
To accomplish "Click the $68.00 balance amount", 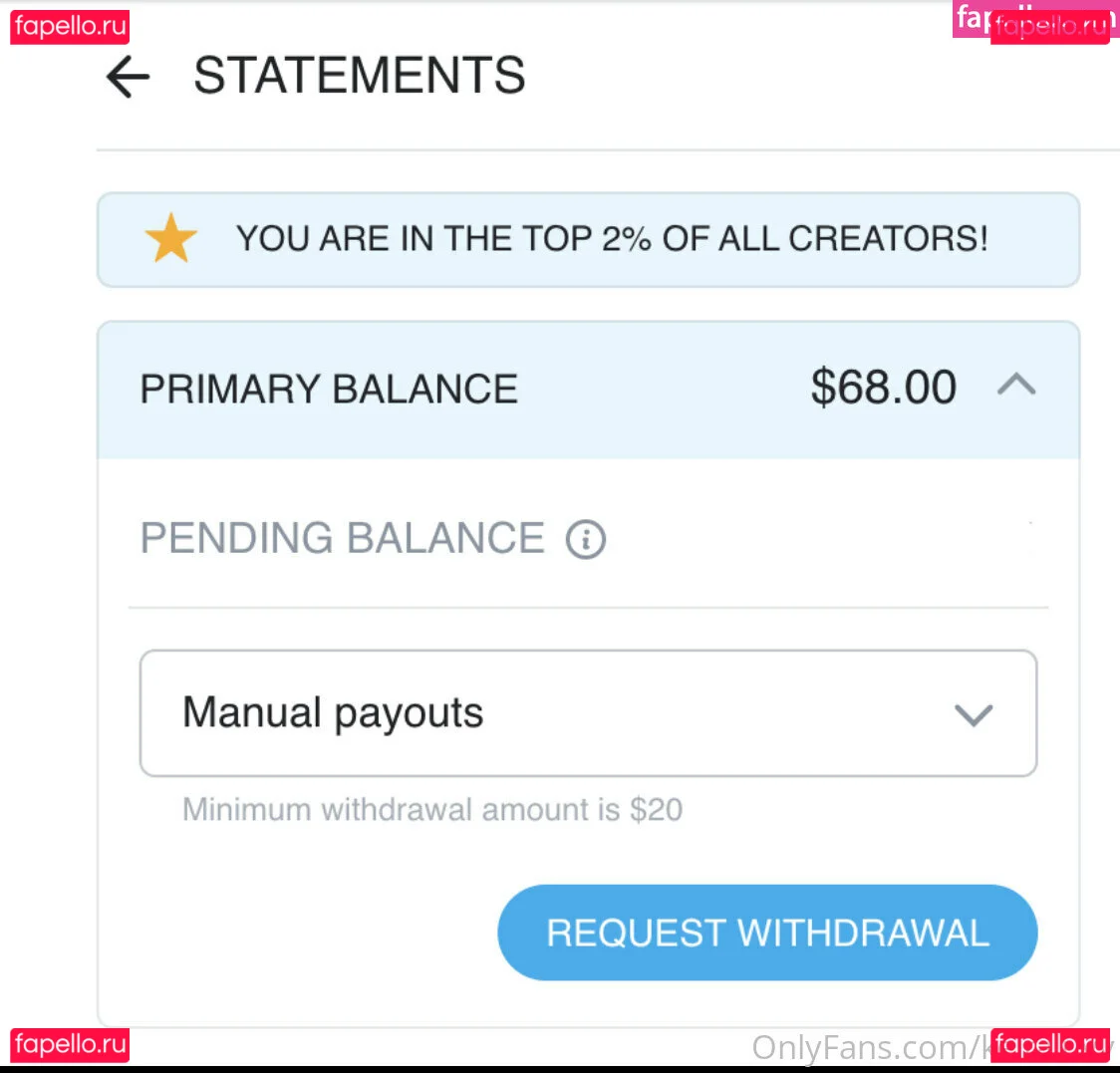I will [883, 388].
